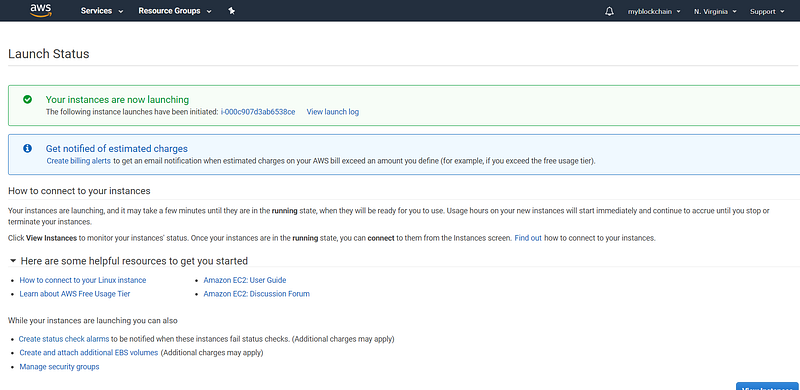
Task: Open How to connect to your Linux instance
Action: pyautogui.click(x=83, y=280)
